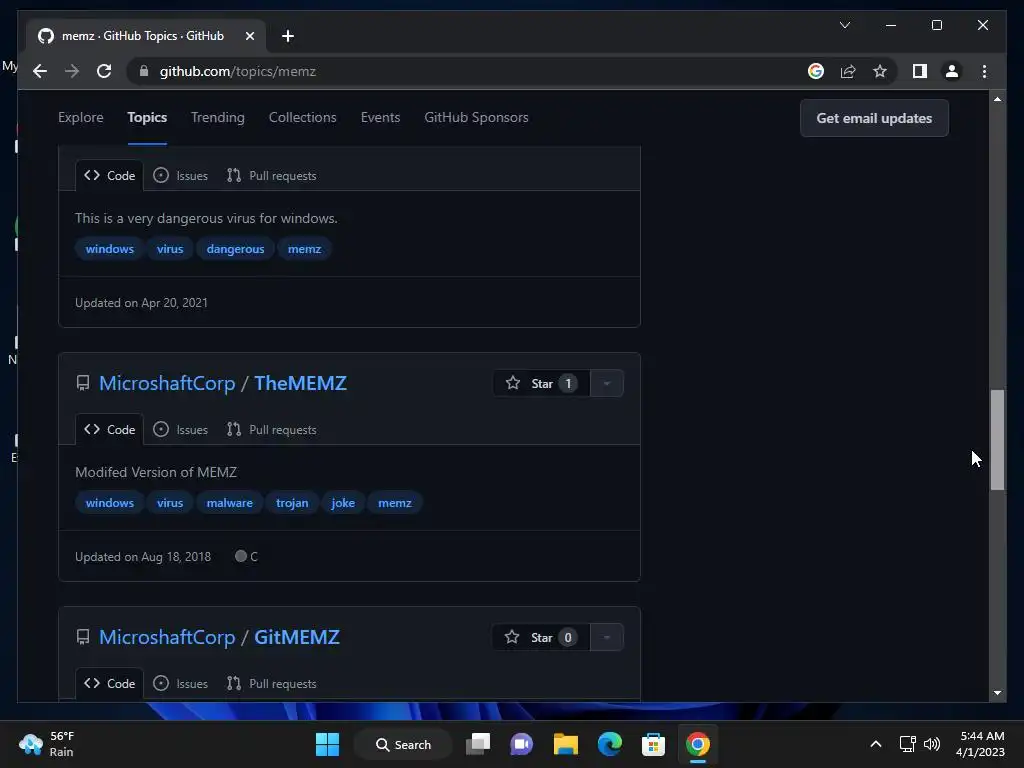Open Issues of the dangerous virus repo
The image size is (1024, 768).
coord(180,176)
